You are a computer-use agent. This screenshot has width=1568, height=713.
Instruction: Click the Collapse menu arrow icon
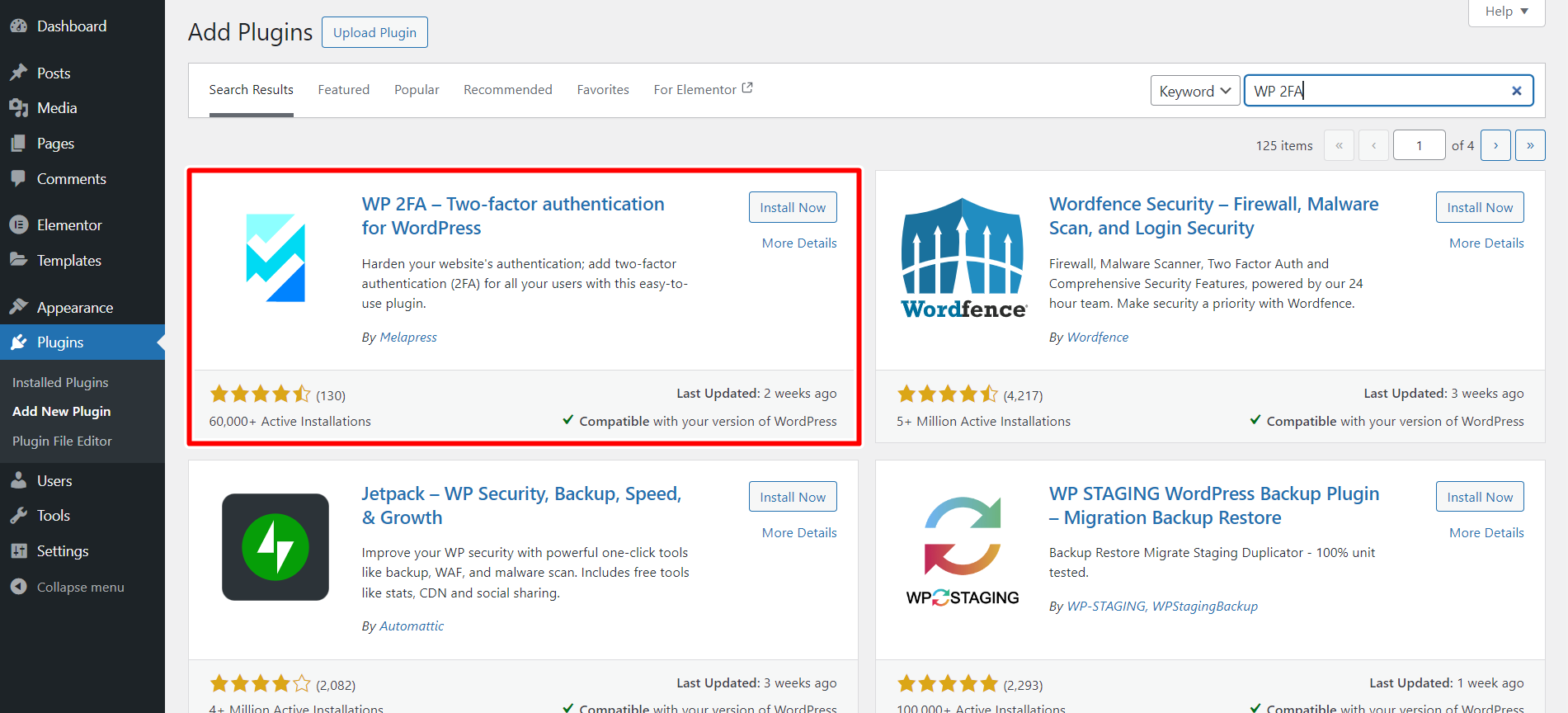click(x=18, y=587)
